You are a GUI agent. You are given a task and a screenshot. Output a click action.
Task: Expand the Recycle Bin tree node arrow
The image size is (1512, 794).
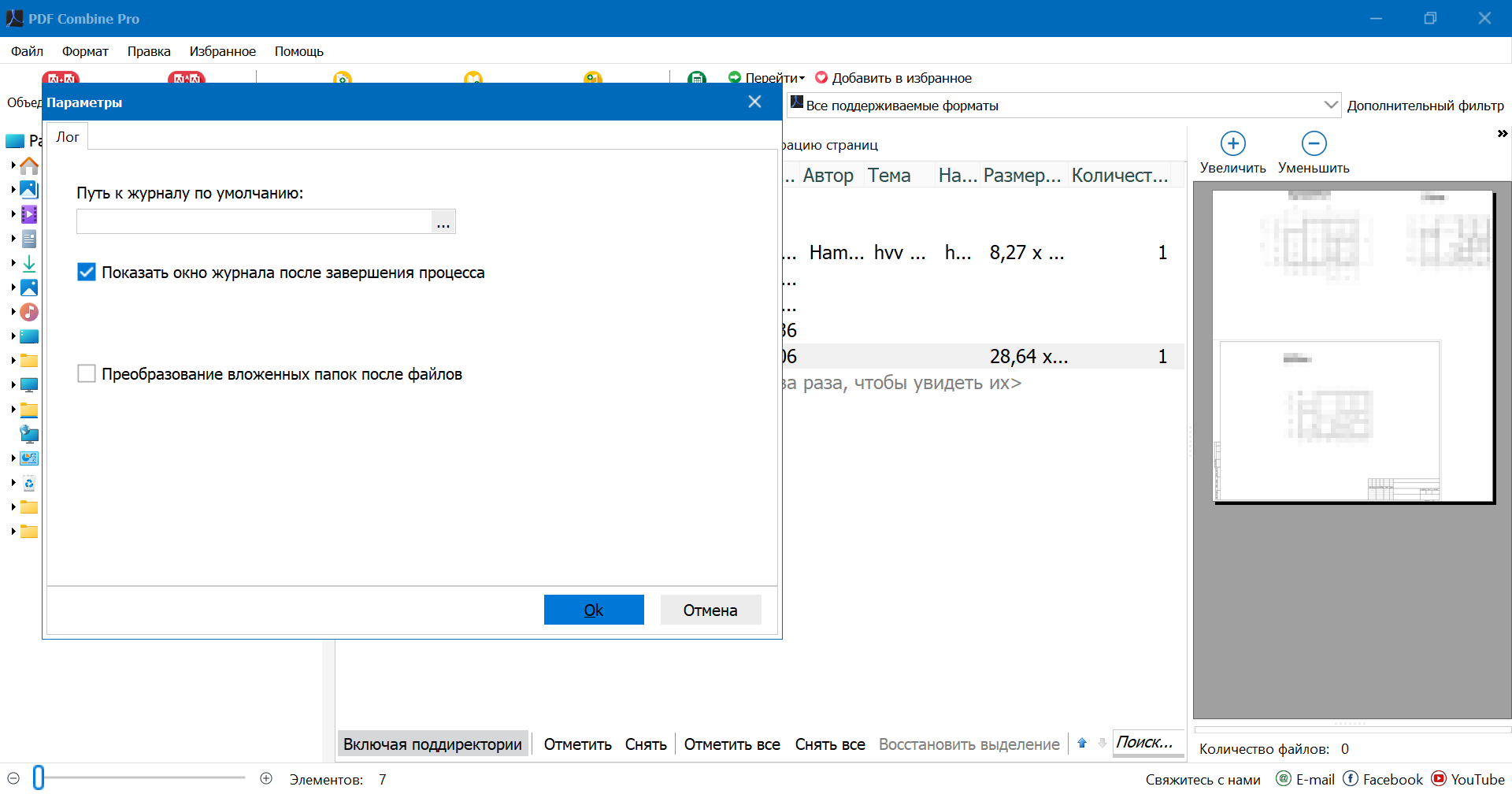click(x=13, y=483)
